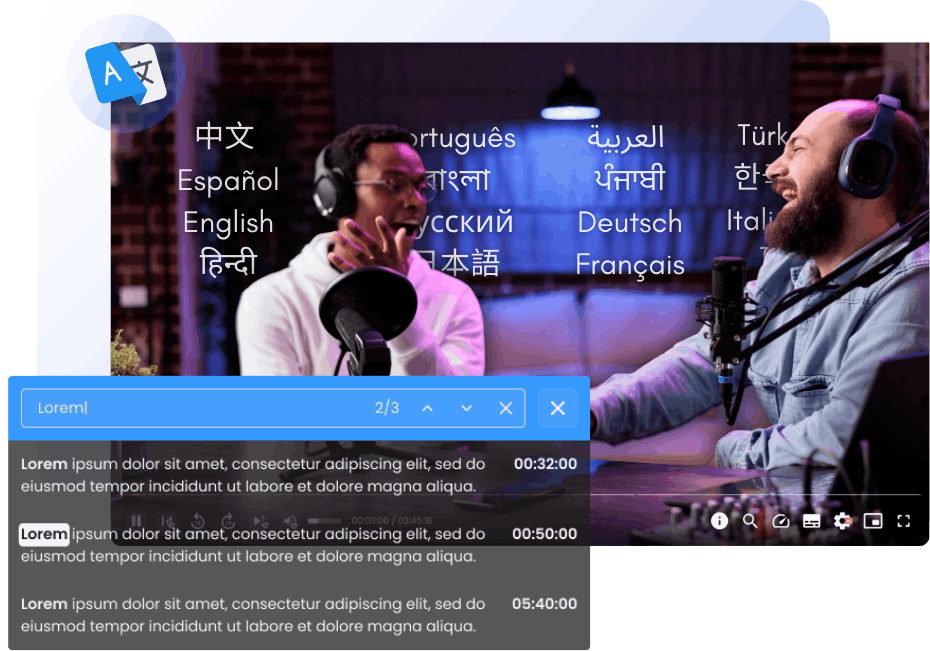Close the transcript search panel
930x651 pixels.
pos(558,408)
